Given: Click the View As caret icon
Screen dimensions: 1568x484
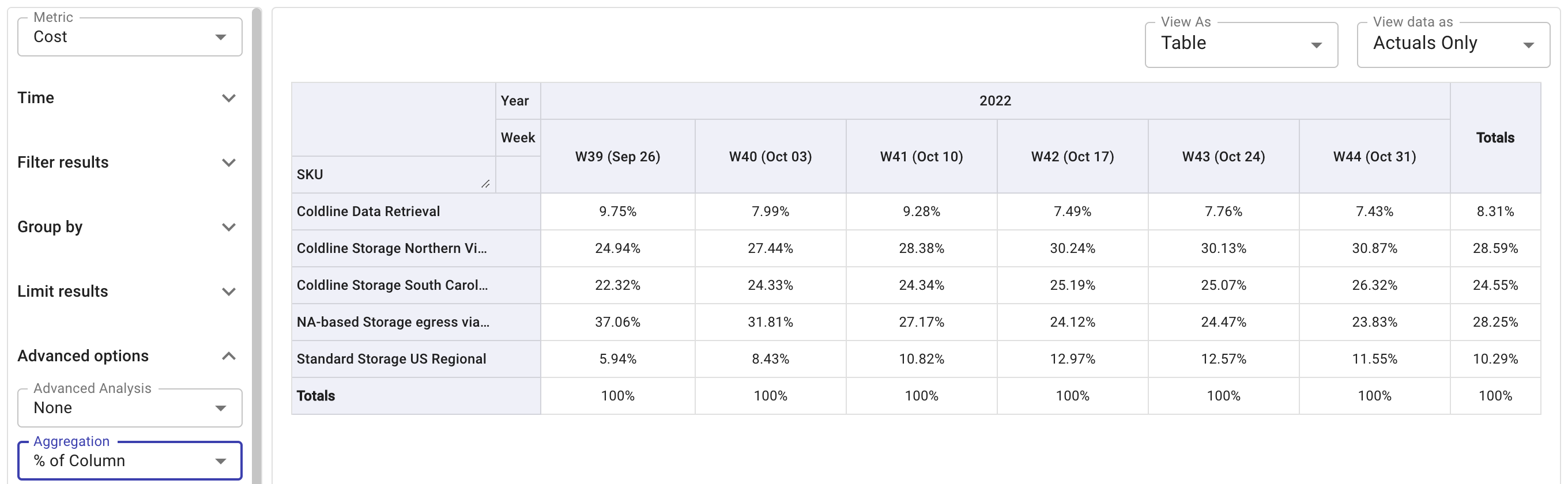Looking at the screenshot, I should coord(1317,44).
